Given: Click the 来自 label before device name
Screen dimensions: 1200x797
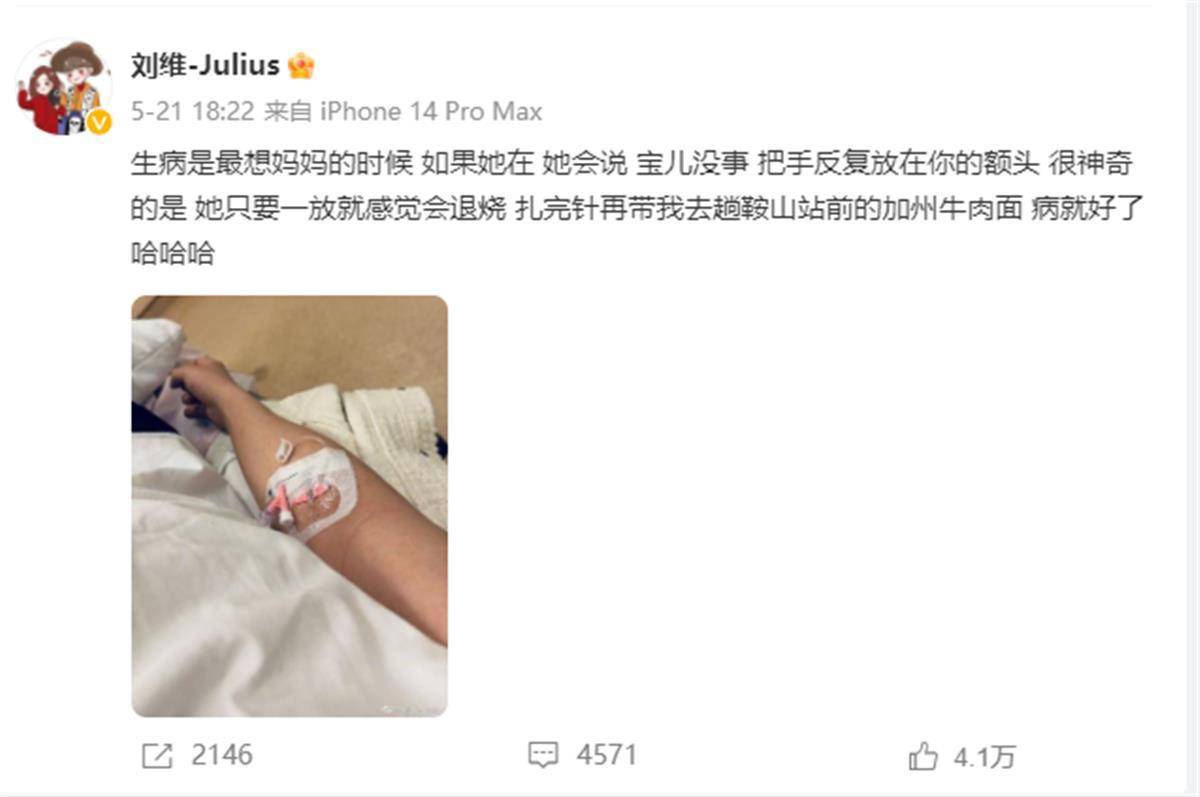Looking at the screenshot, I should (x=289, y=111).
